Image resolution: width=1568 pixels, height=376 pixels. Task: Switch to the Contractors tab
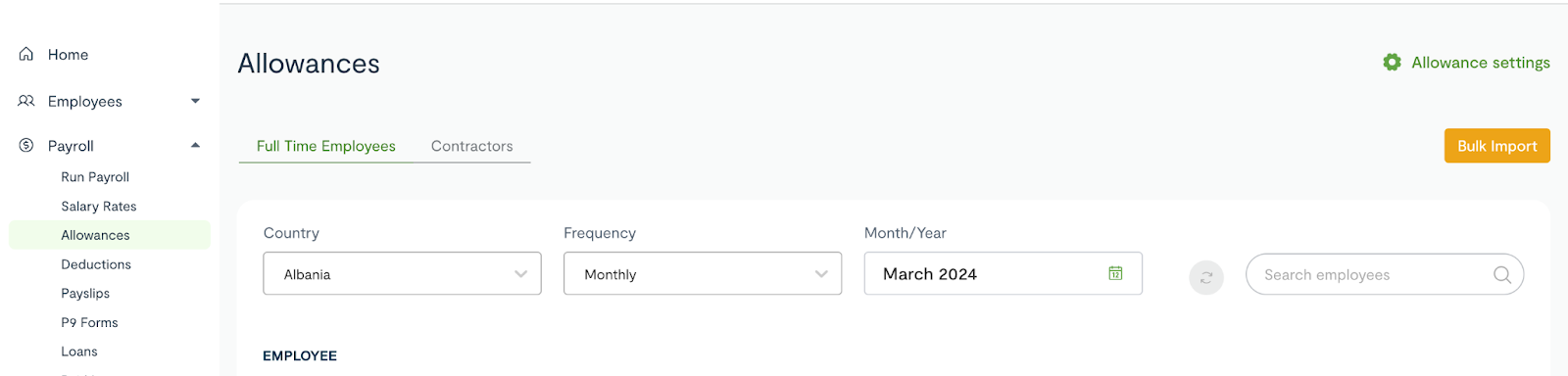tap(472, 146)
